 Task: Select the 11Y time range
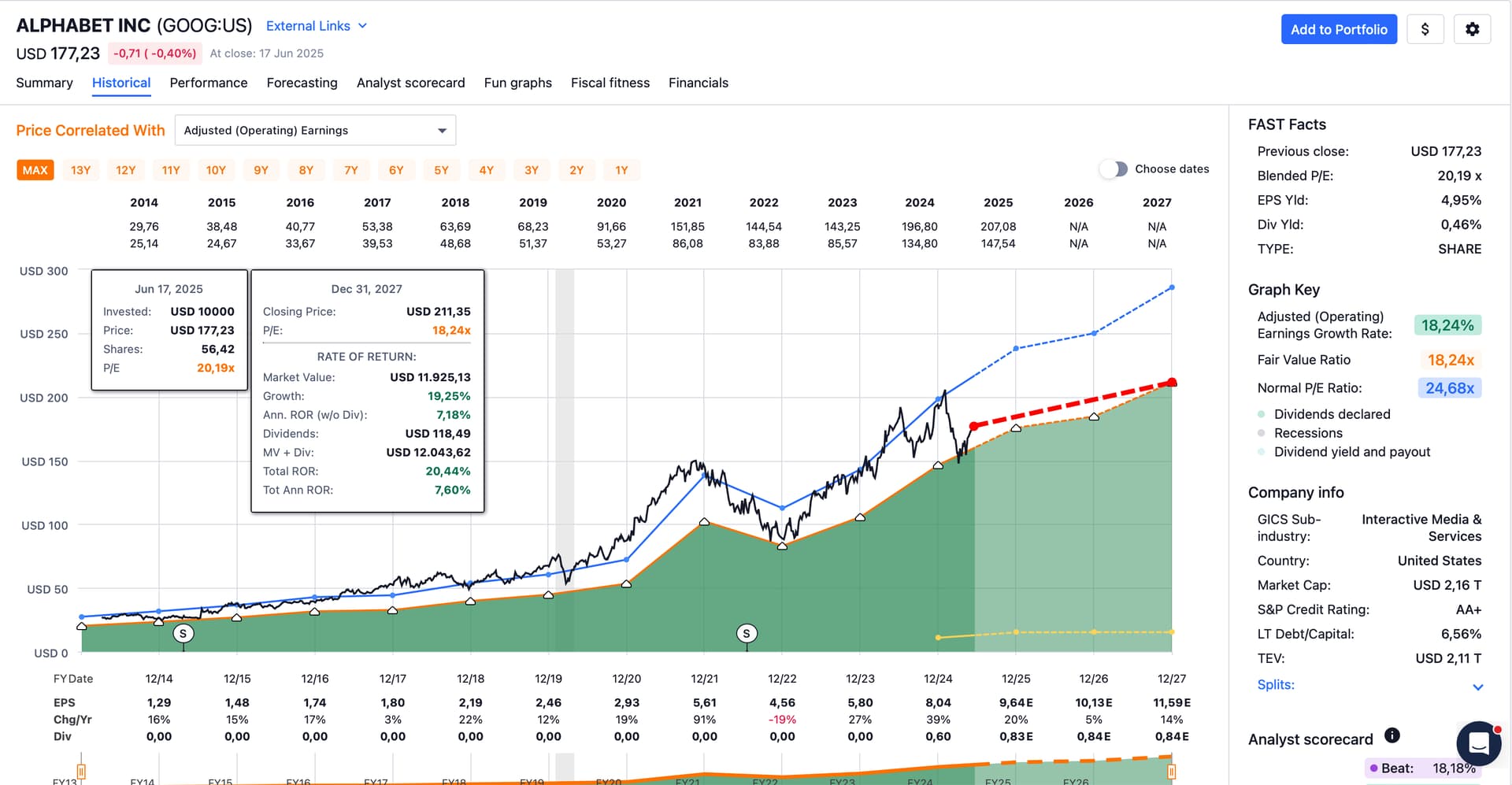click(171, 170)
